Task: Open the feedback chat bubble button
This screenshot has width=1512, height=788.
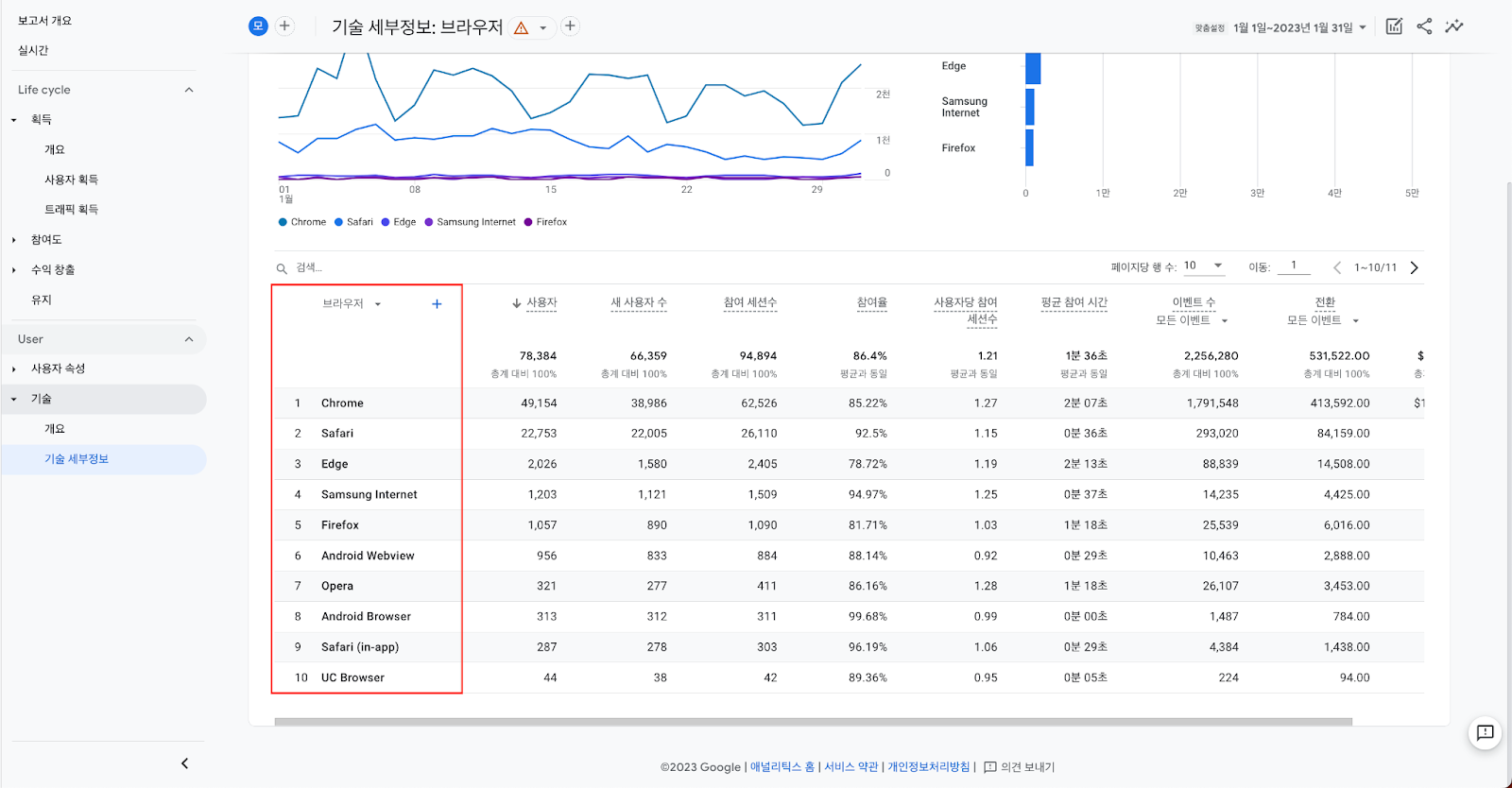Action: click(x=1486, y=732)
